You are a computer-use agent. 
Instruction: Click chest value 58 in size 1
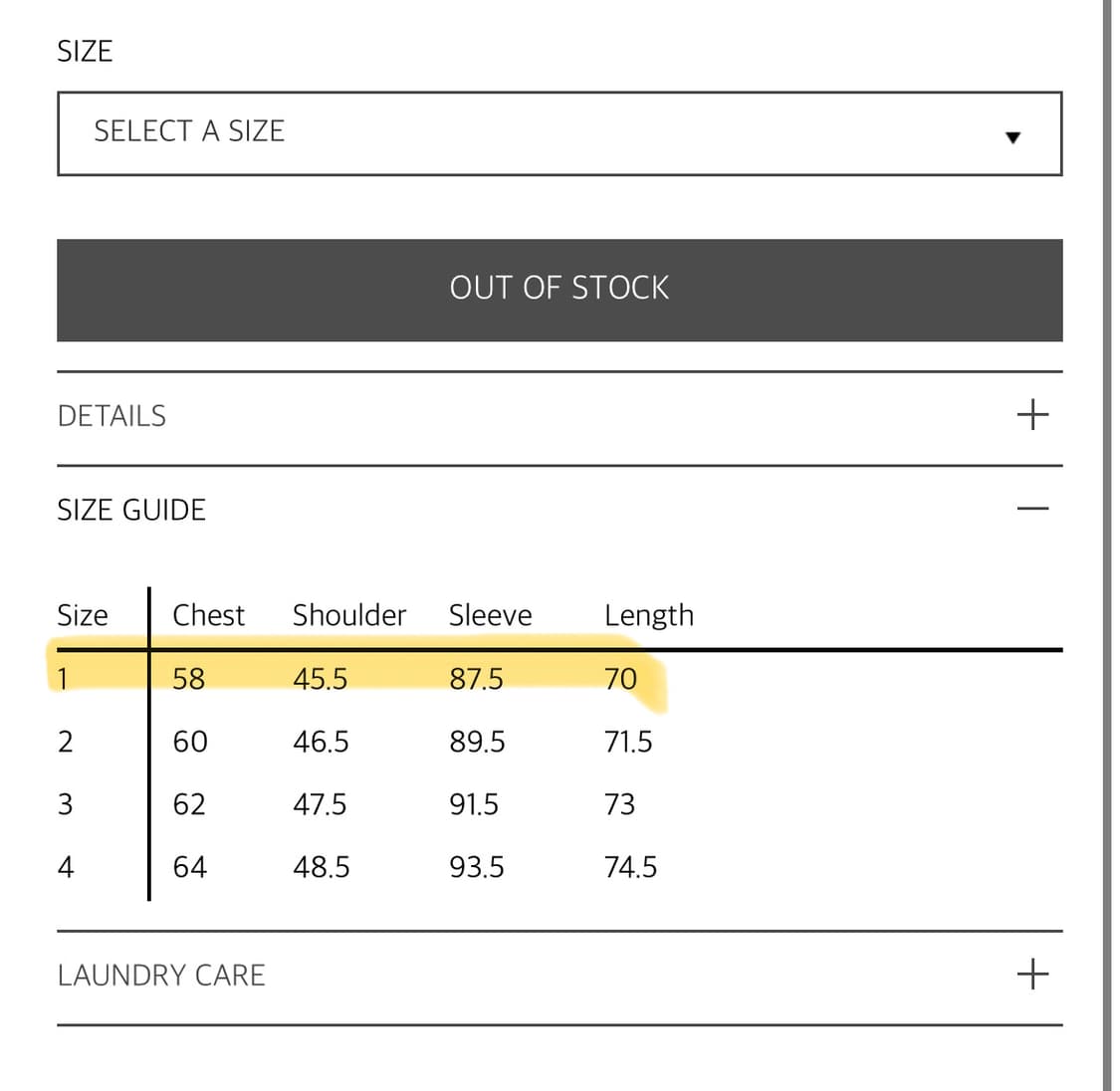(x=188, y=679)
